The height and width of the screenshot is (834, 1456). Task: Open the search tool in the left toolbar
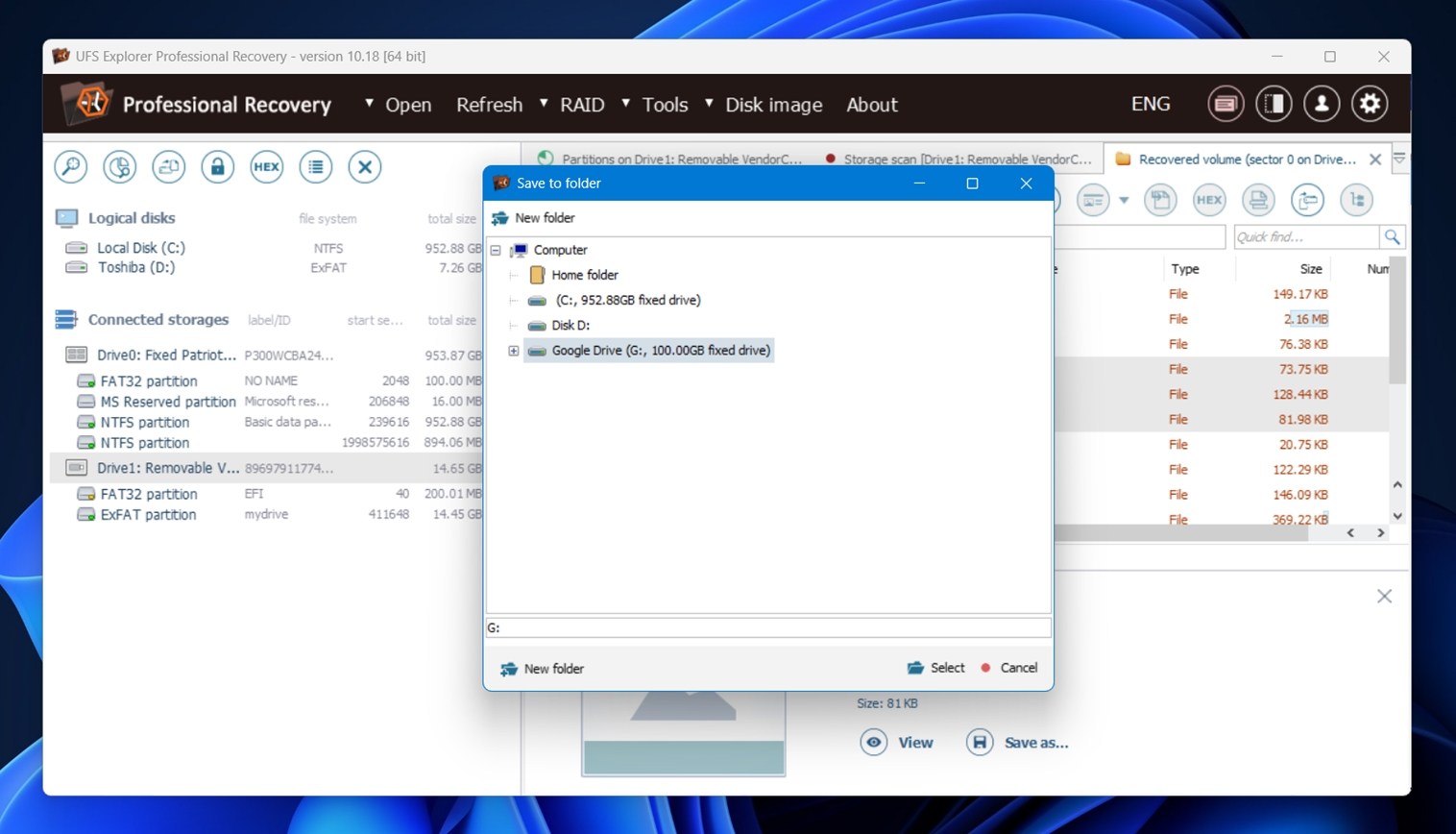[x=70, y=166]
